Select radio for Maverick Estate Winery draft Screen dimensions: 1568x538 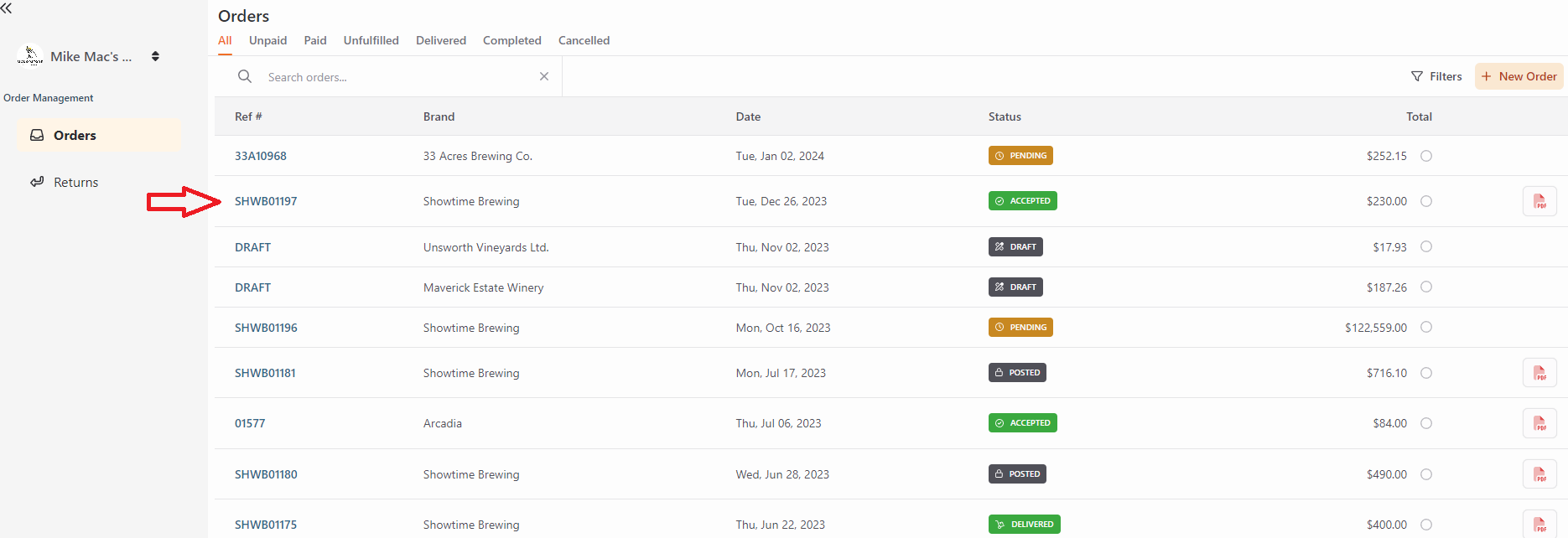1426,287
